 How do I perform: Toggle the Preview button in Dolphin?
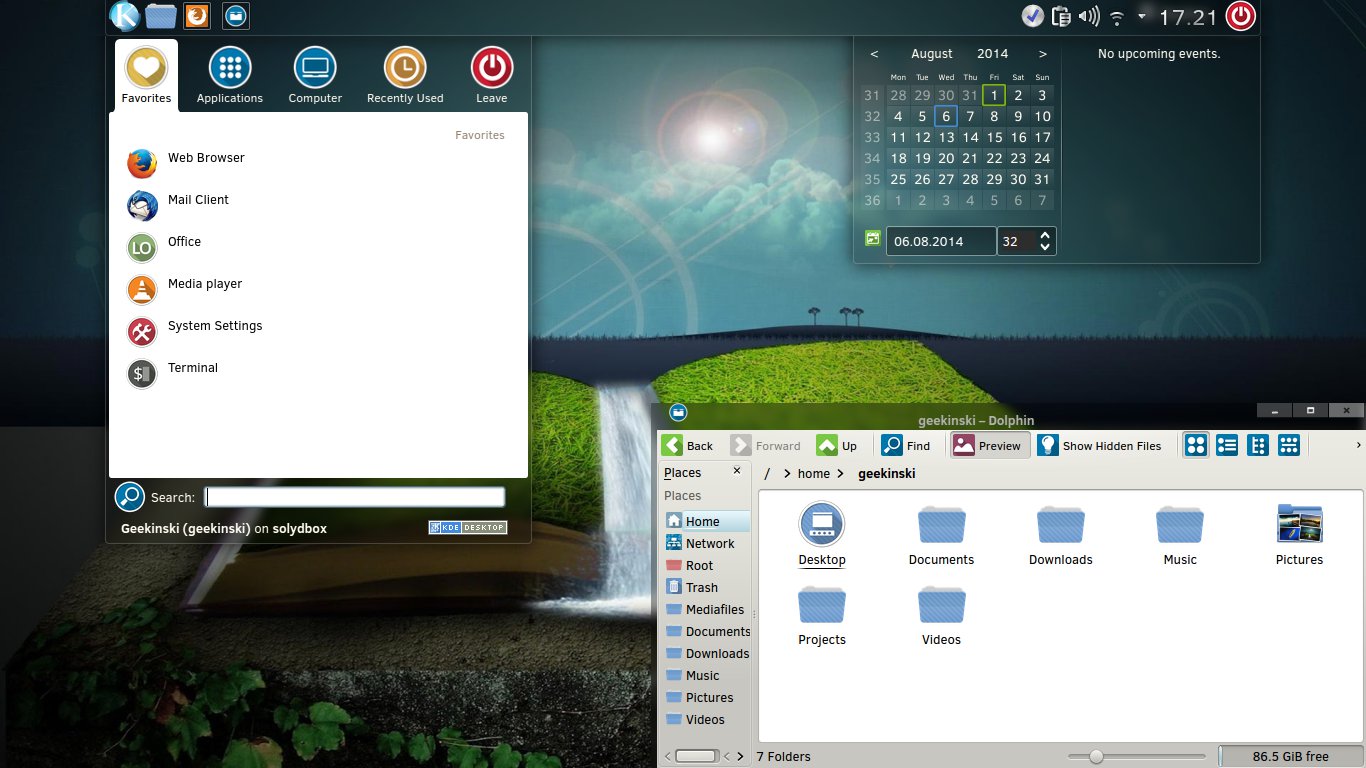988,446
